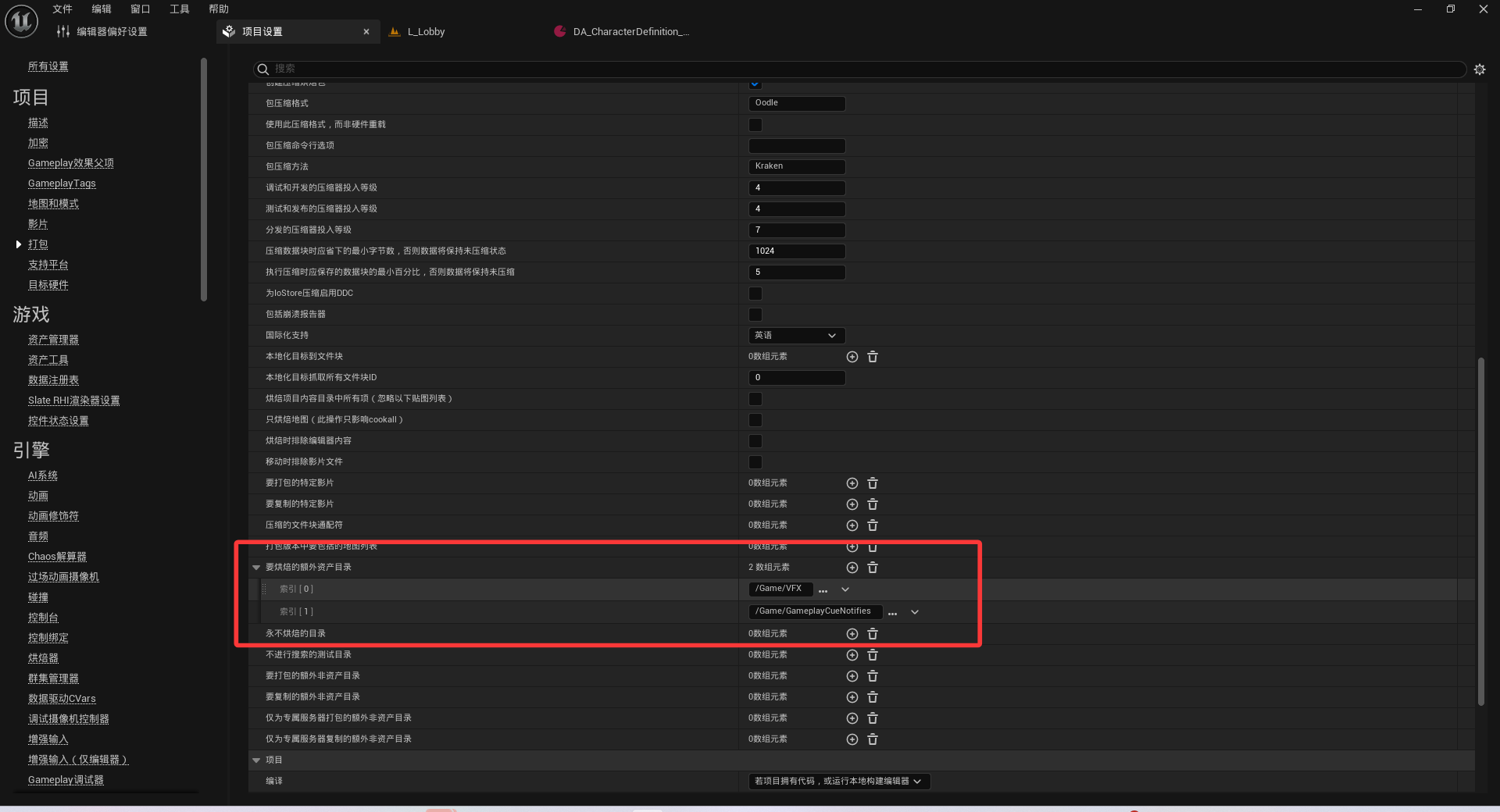Screen dimensions: 1500x812
Task: Click ellipsis next to /Game/GameplayCueNotifies
Action: pos(892,612)
